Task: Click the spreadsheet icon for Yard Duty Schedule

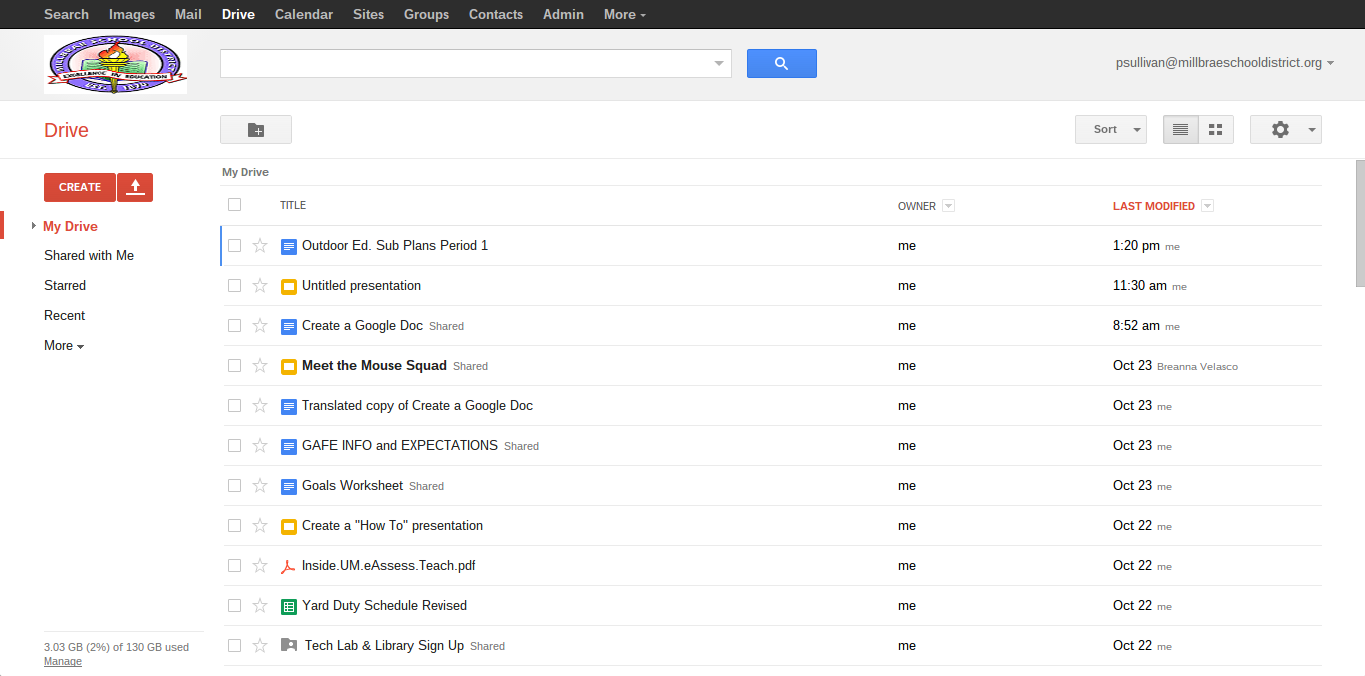Action: 289,606
